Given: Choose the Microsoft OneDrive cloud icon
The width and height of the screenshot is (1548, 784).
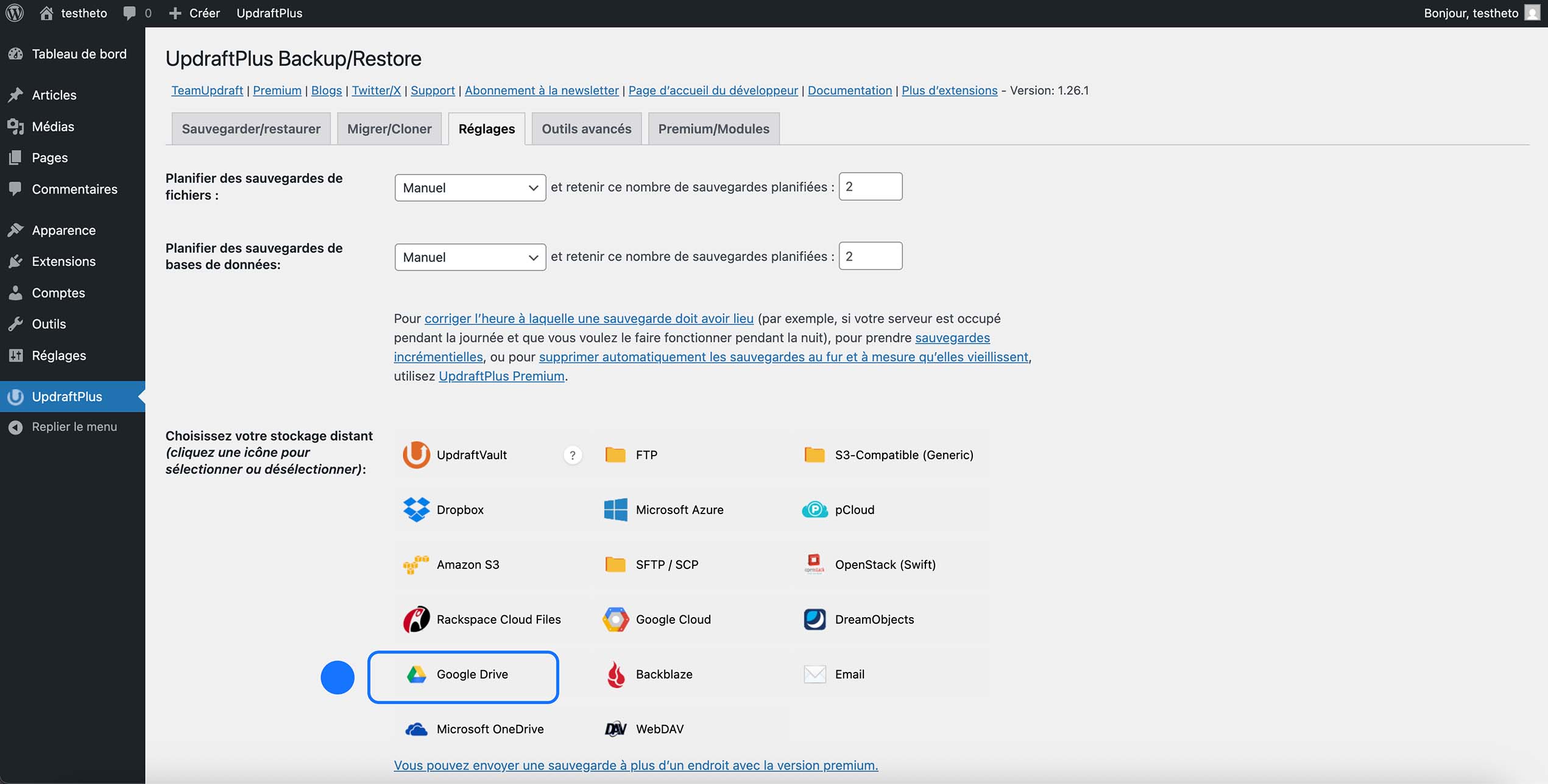Looking at the screenshot, I should tap(417, 729).
